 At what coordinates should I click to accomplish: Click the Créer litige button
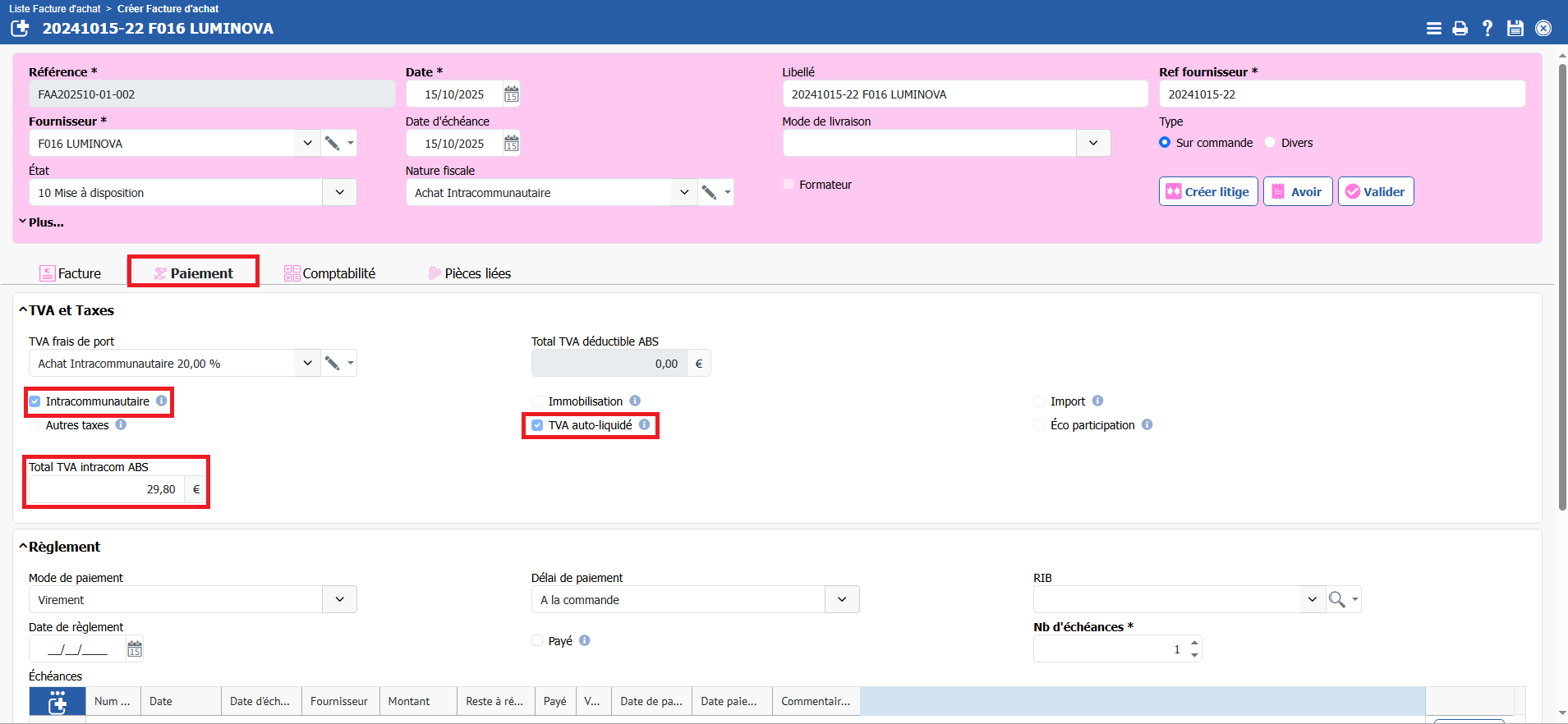pyautogui.click(x=1207, y=192)
